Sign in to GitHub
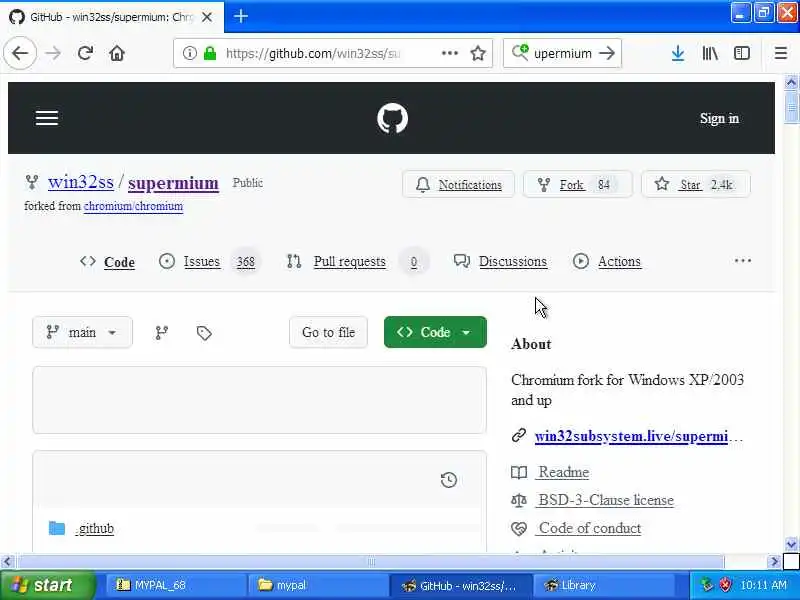Screen dimensions: 800x600 pos(719,118)
